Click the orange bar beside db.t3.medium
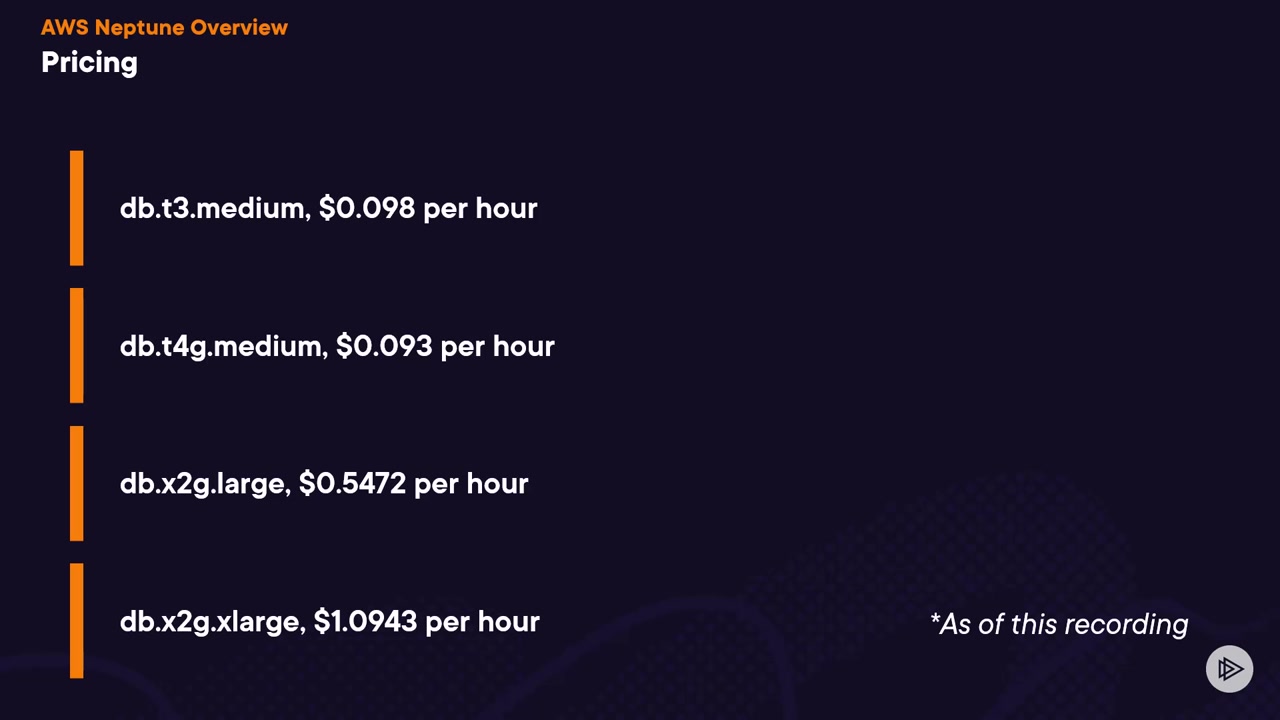Viewport: 1280px width, 720px height. click(77, 208)
